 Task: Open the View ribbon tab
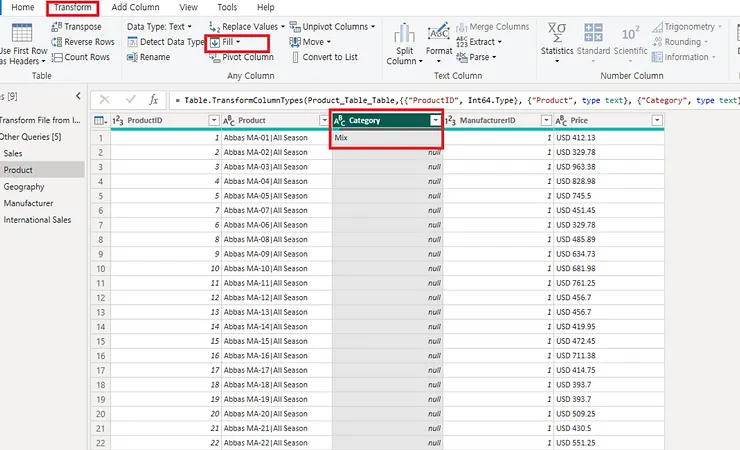tap(188, 7)
